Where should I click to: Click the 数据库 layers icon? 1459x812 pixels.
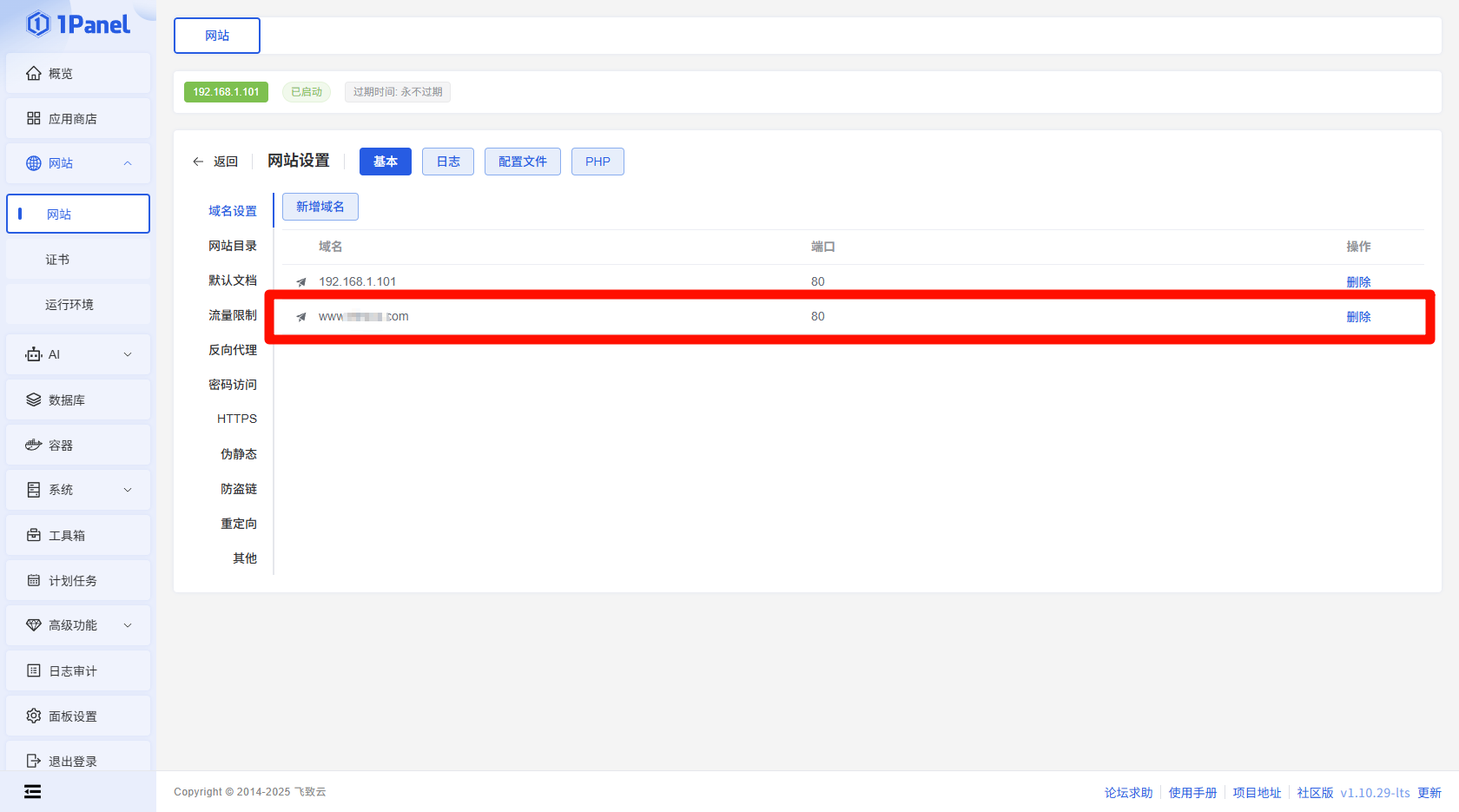click(x=34, y=400)
